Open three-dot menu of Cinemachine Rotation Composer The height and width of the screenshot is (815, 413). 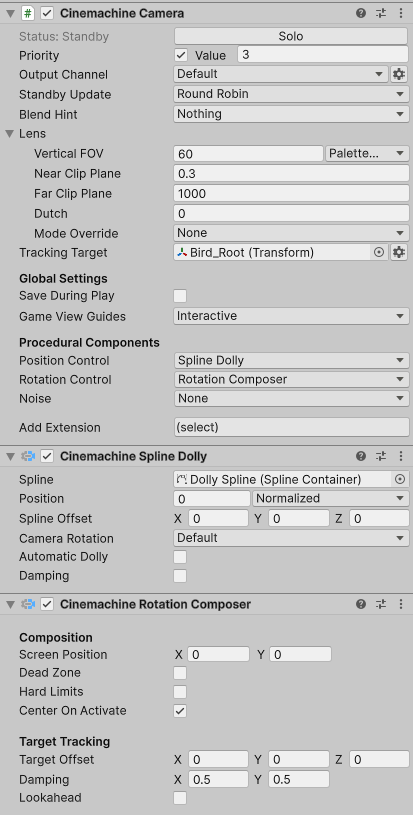[401, 604]
